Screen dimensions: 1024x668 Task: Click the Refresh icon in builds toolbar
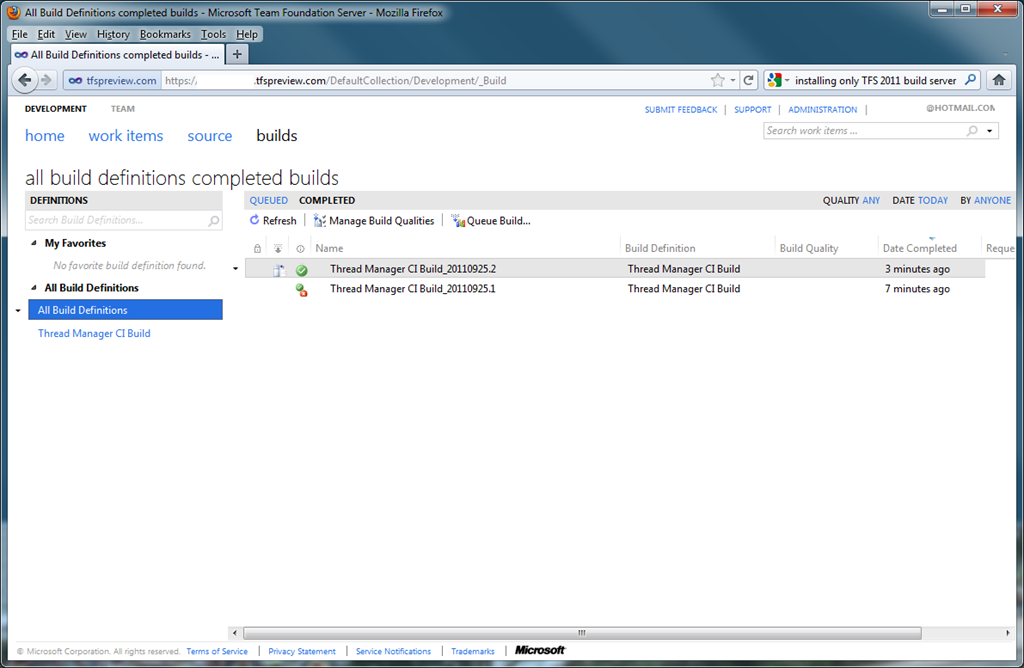pos(255,220)
